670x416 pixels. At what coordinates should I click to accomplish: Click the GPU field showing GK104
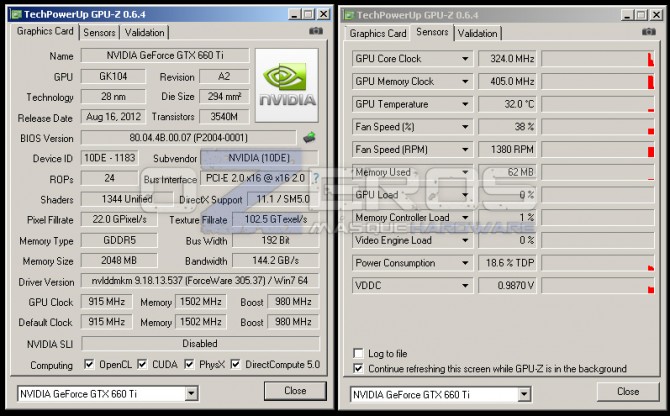[x=113, y=76]
